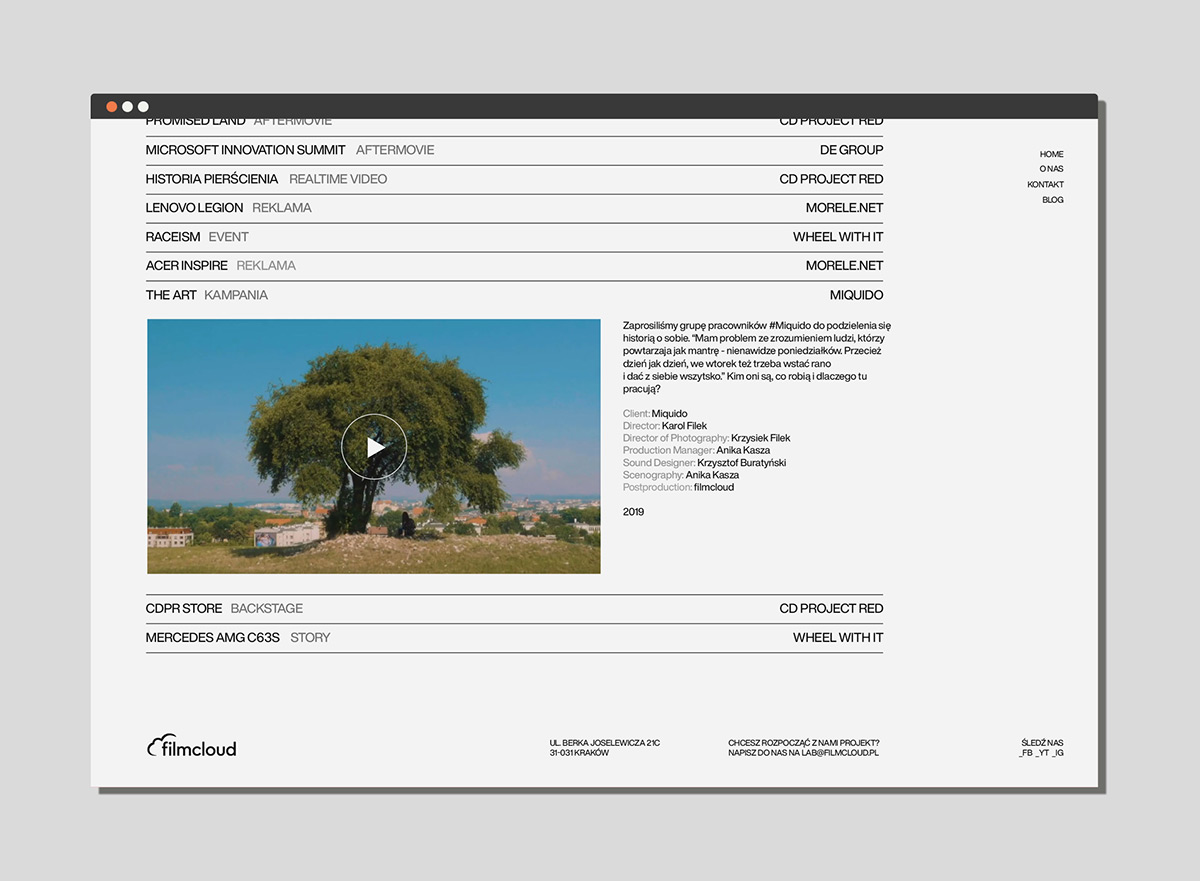Expand the Mercedes AMG C63S row

[x=514, y=637]
